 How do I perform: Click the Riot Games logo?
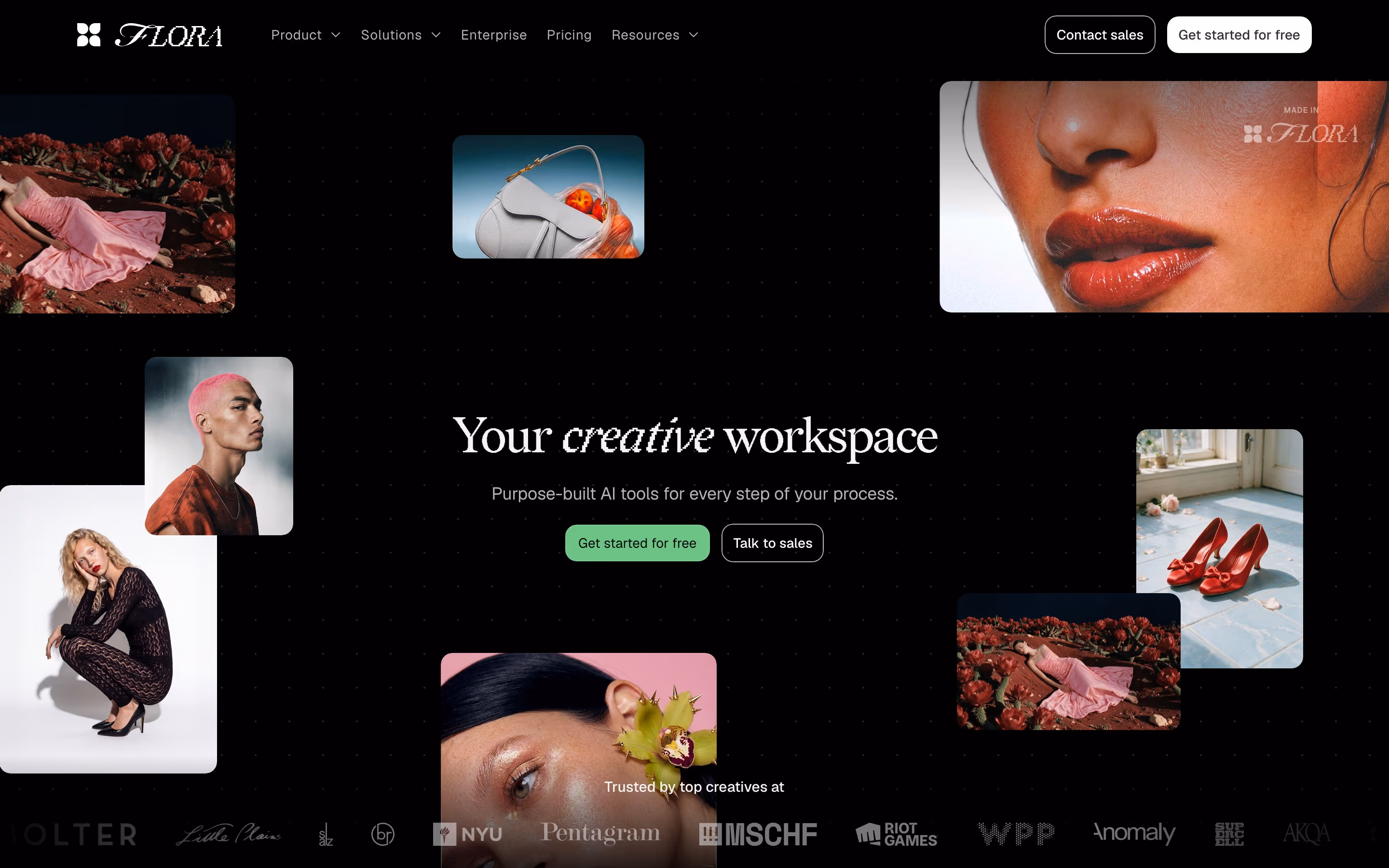tap(897, 834)
